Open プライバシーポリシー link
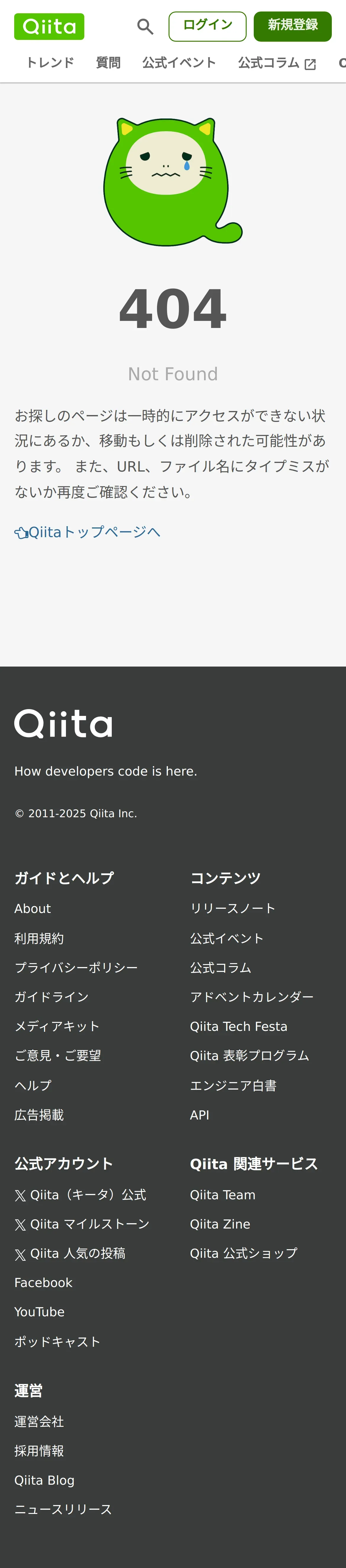 coord(76,967)
